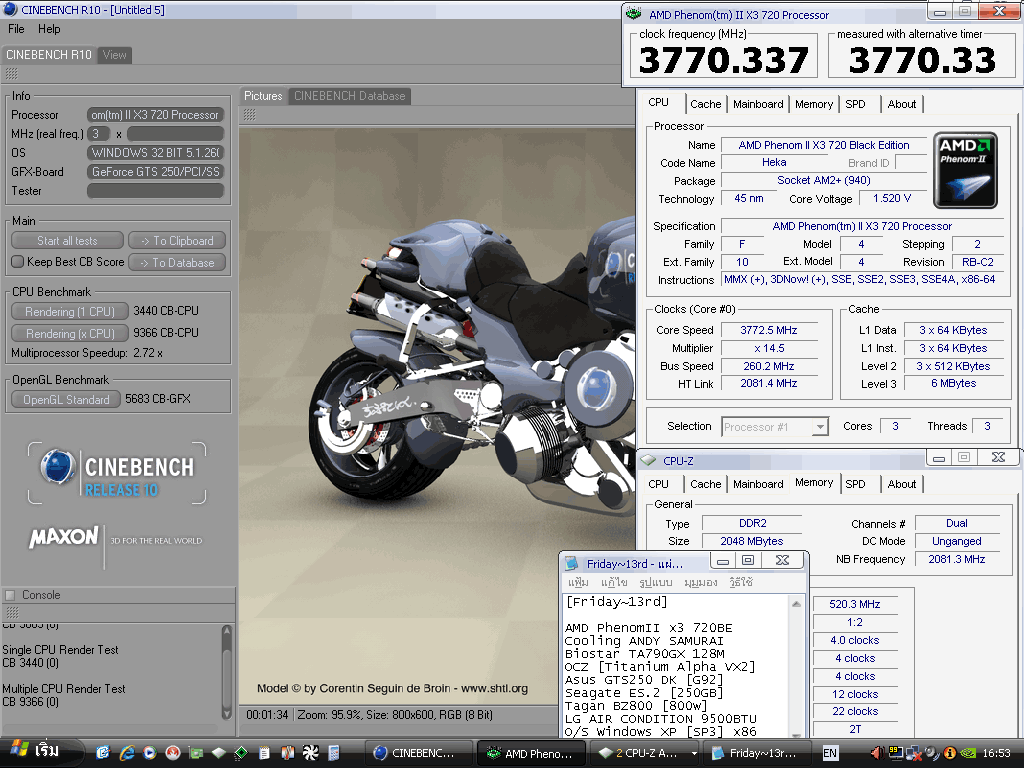Screen dimensions: 1024x768
Task: Click the NVIDIA tray icon
Action: 968,753
